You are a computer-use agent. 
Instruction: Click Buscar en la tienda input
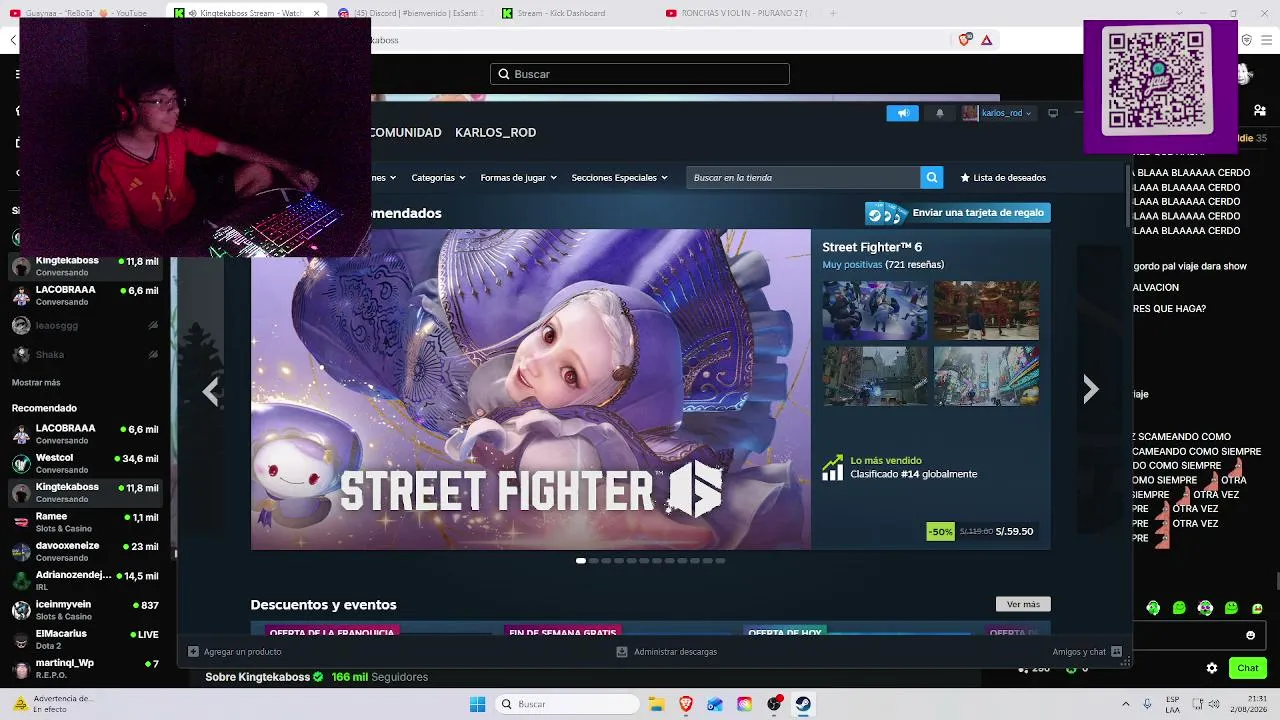click(803, 178)
